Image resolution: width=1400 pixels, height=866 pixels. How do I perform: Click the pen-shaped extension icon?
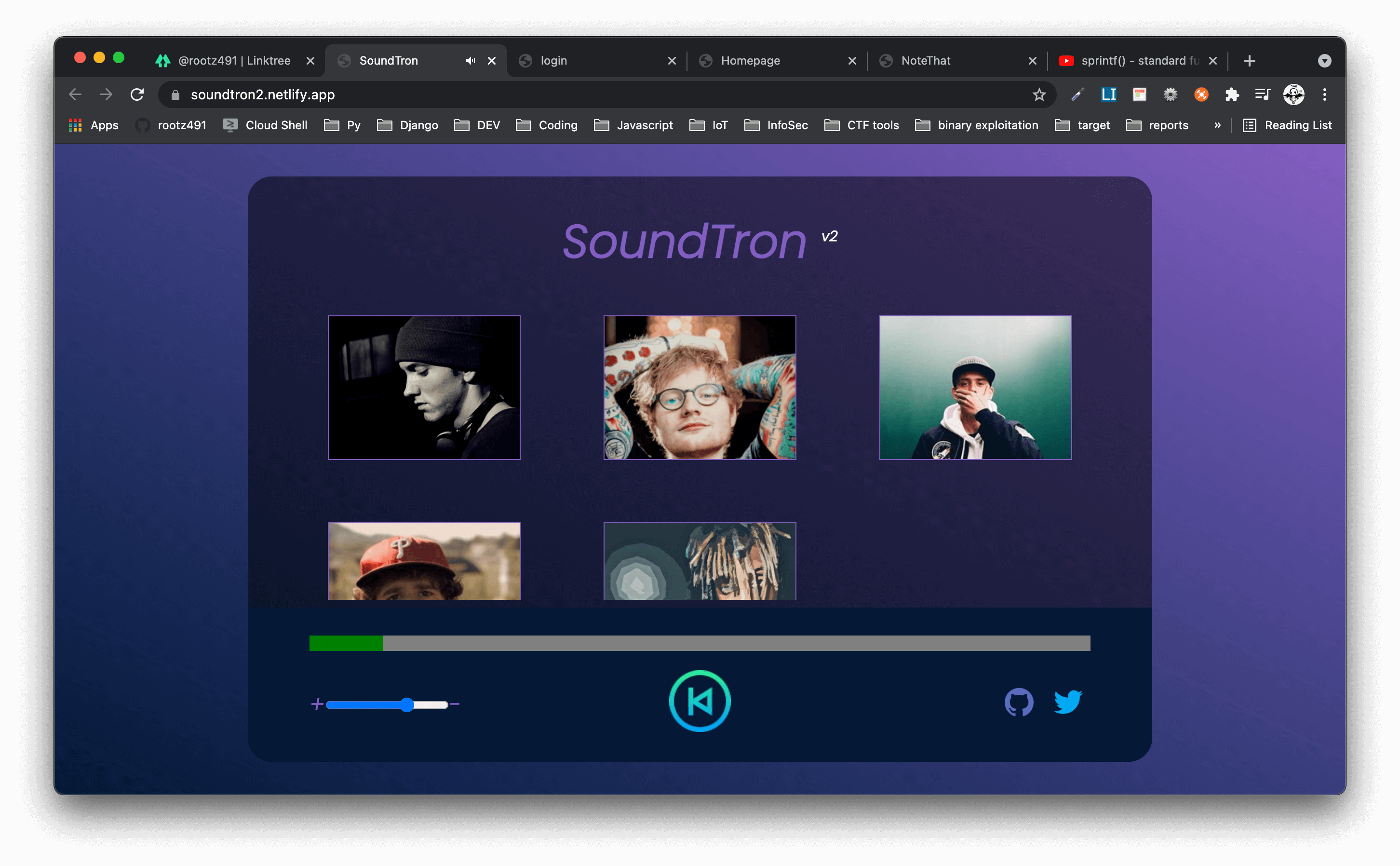tap(1077, 95)
